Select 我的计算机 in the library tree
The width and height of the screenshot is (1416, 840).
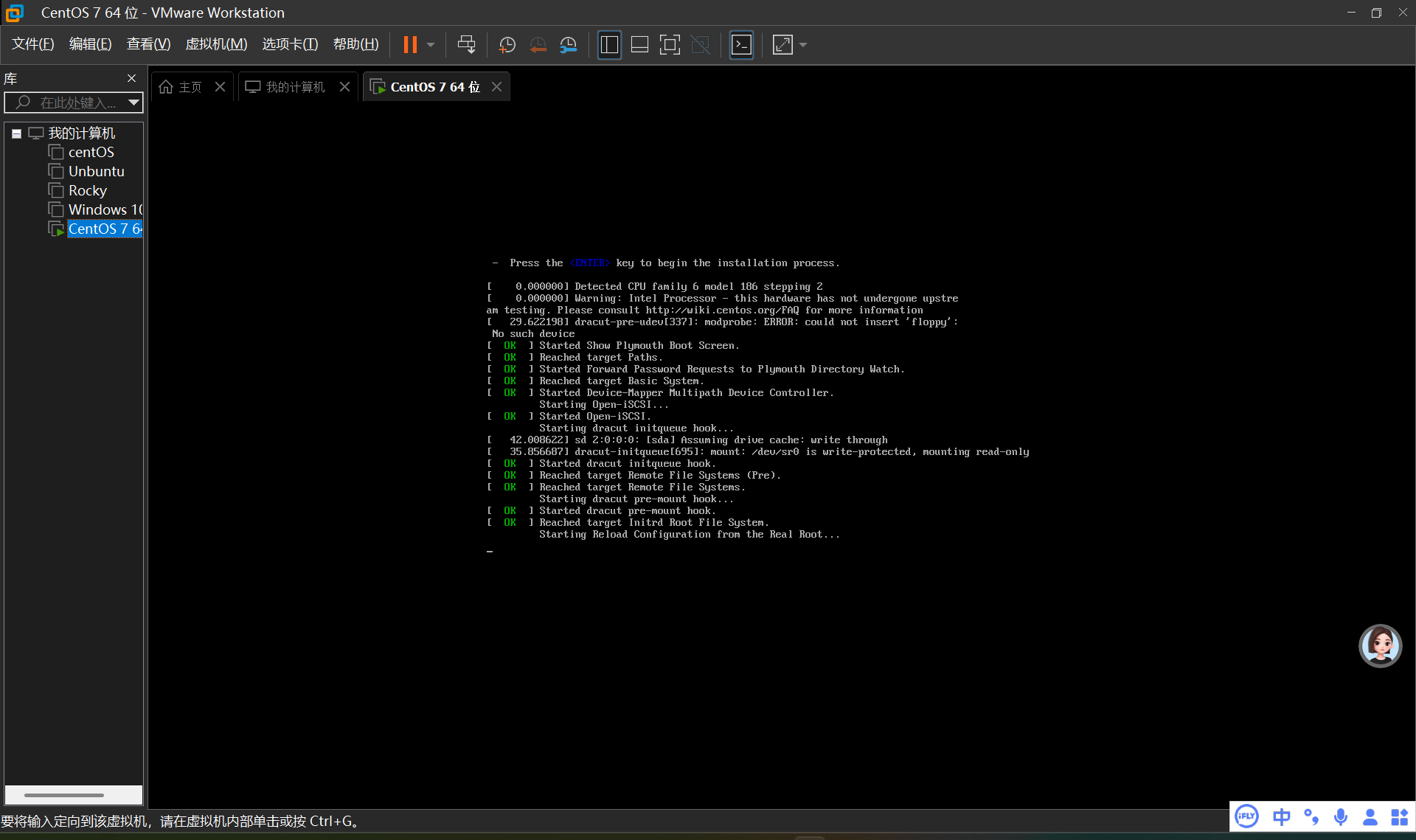[82, 133]
